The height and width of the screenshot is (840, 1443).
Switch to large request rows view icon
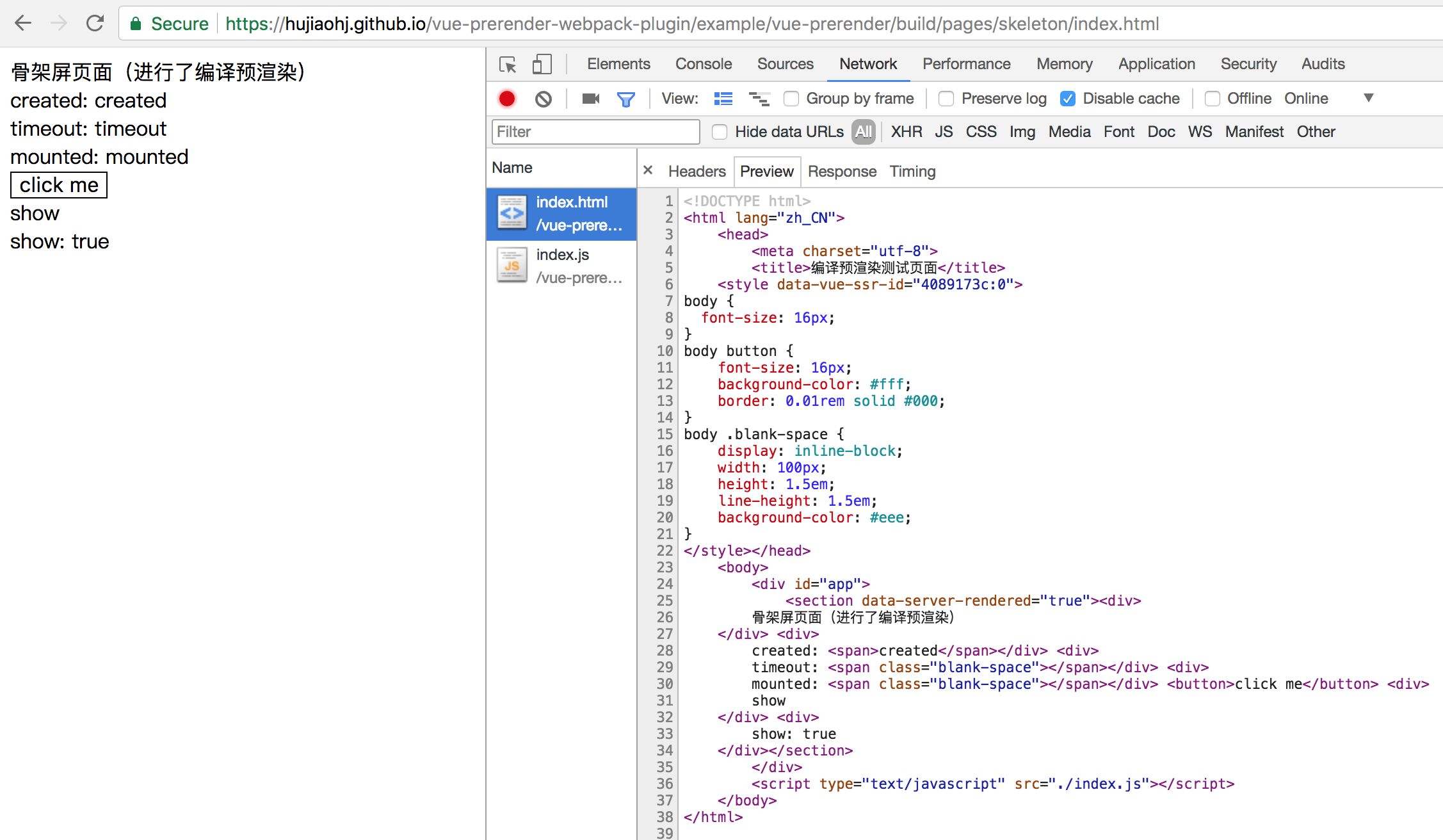click(x=723, y=99)
